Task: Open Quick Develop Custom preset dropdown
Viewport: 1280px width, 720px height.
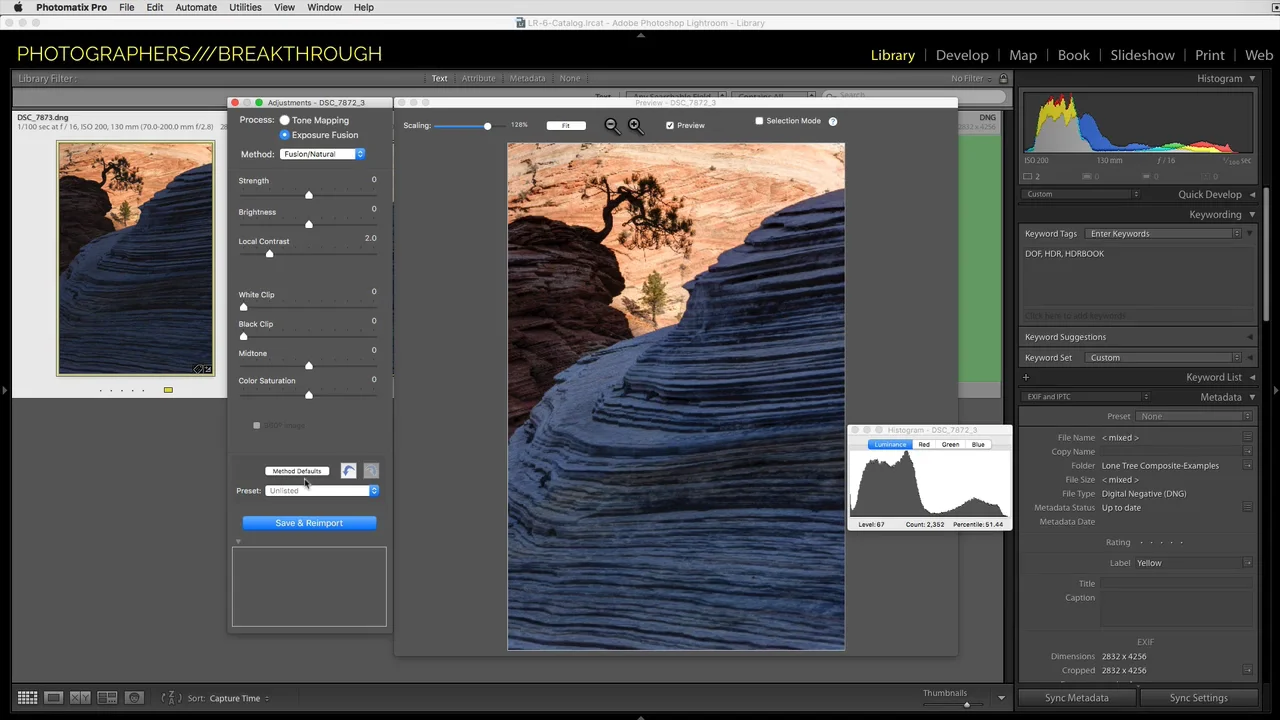Action: [x=1082, y=195]
